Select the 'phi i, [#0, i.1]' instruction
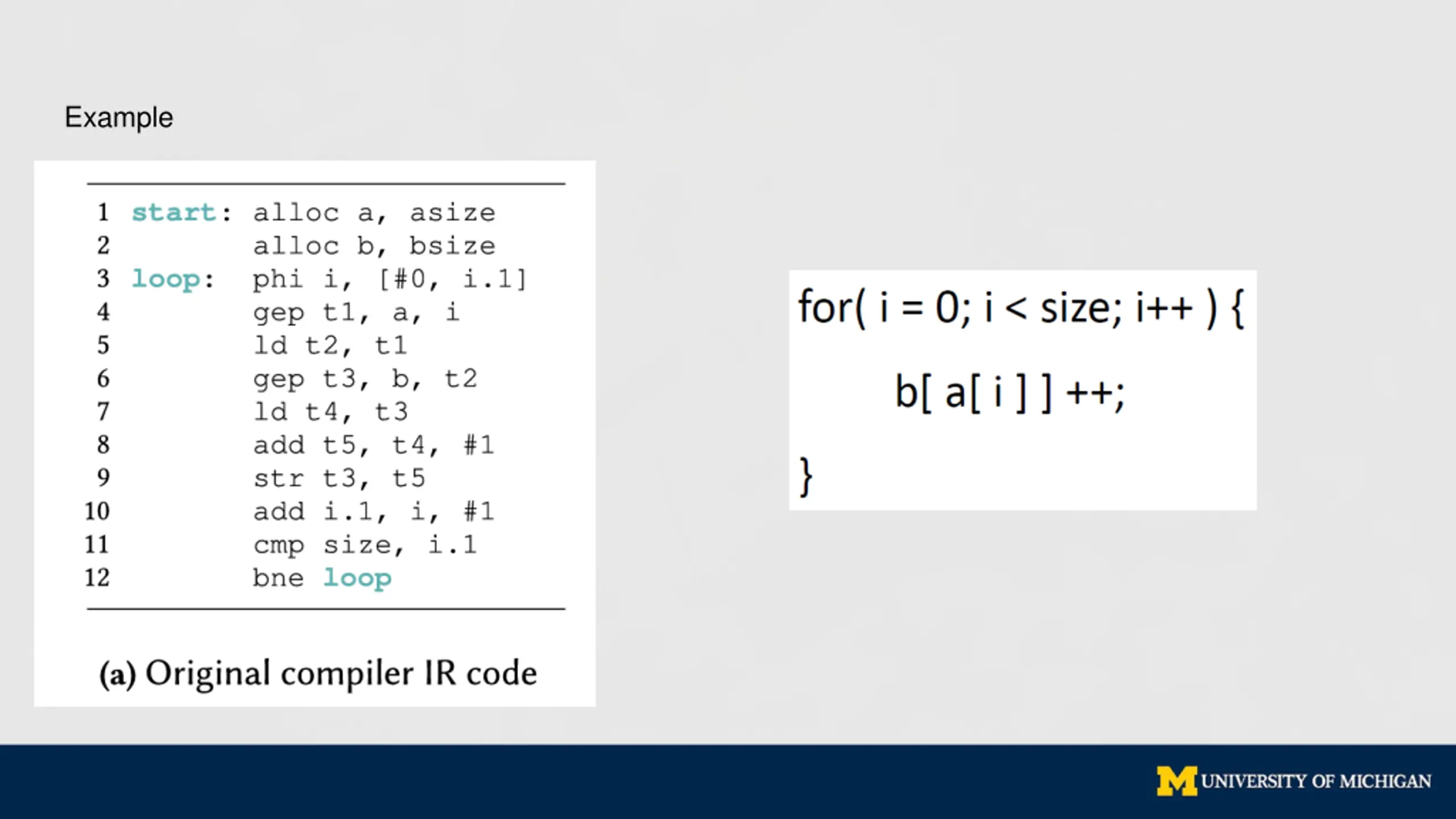The width and height of the screenshot is (1456, 819). (390, 279)
